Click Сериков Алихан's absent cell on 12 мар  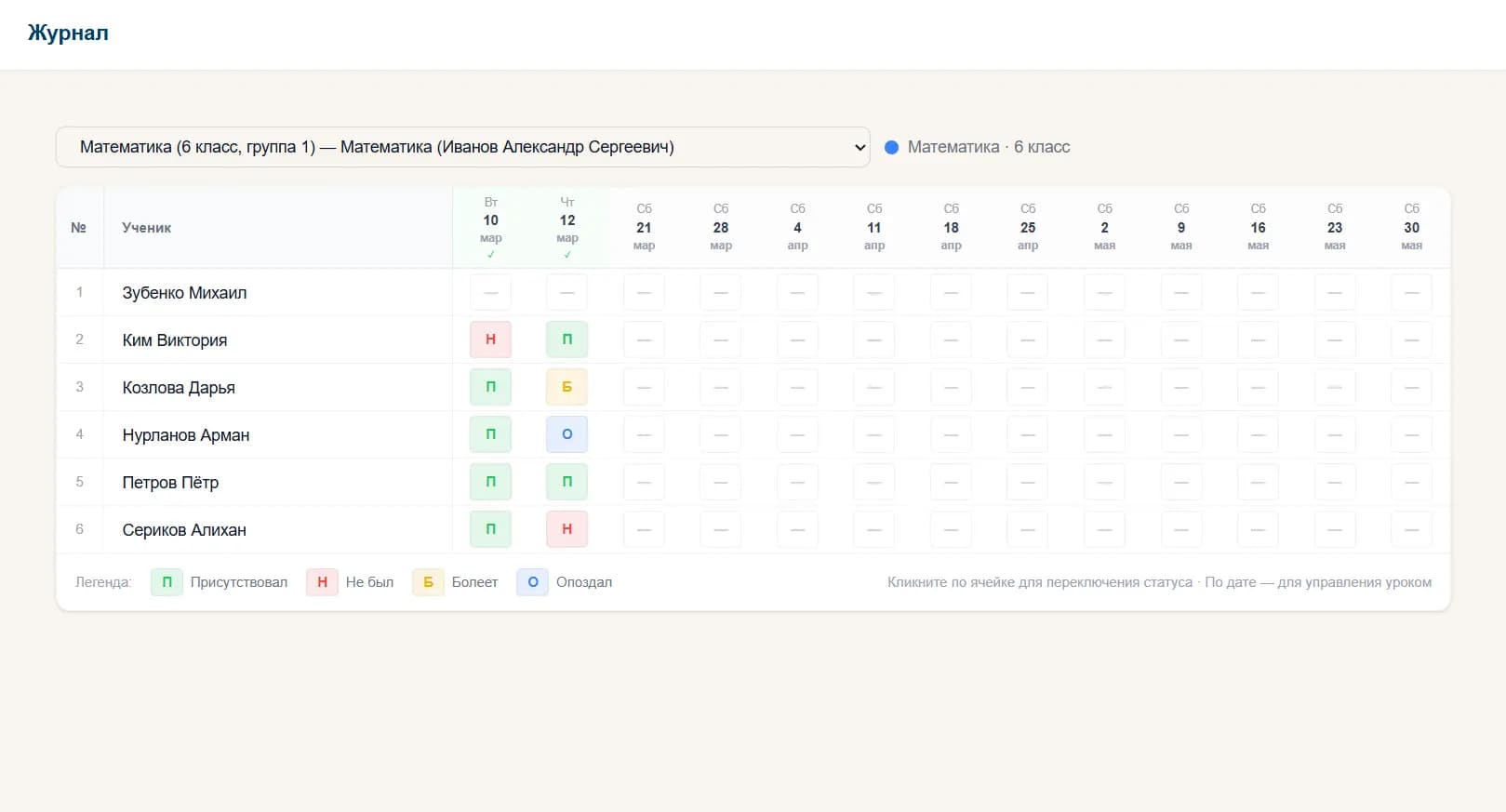pos(566,529)
